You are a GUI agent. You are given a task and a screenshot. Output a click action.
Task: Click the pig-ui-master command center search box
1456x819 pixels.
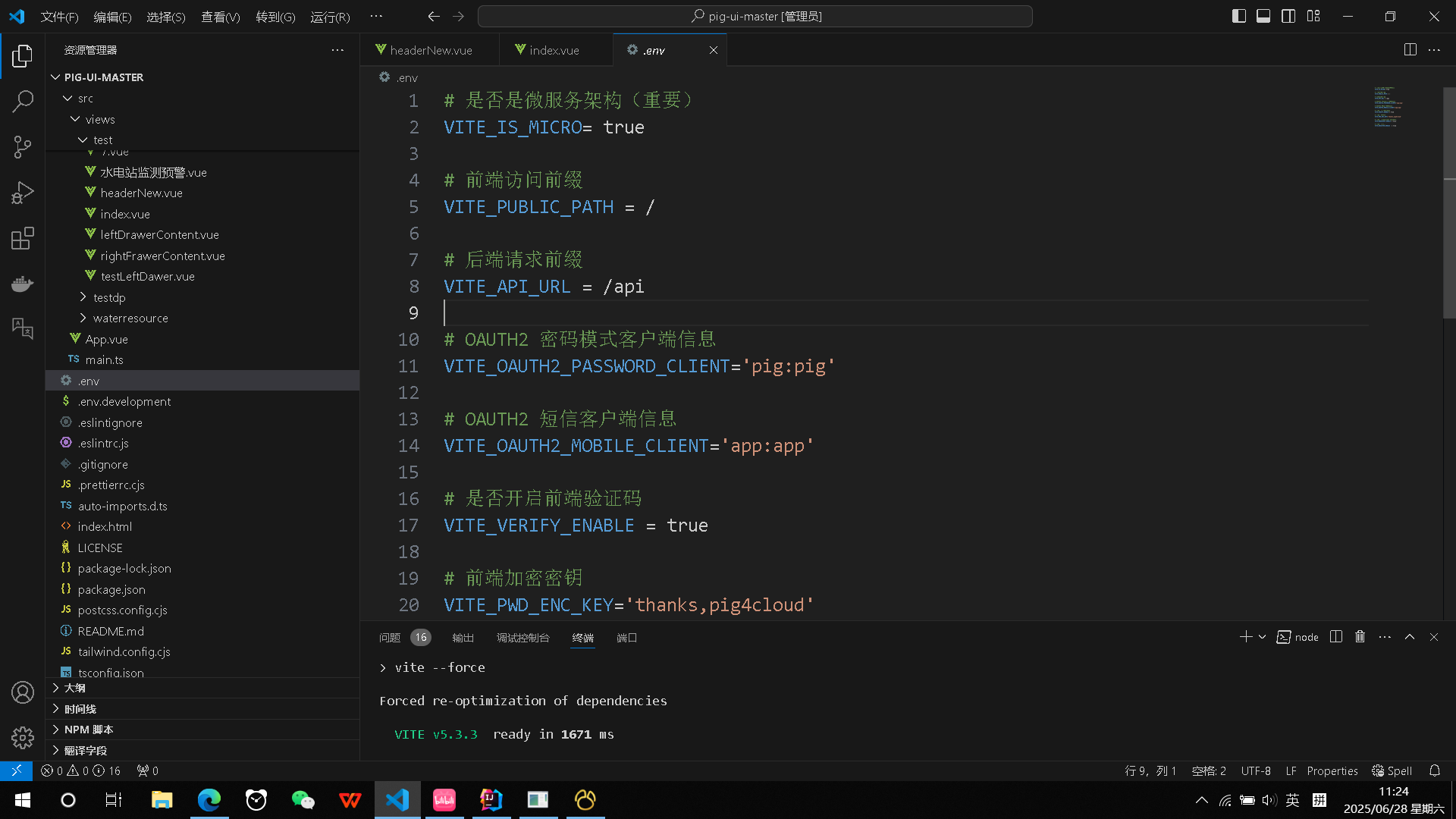pos(756,15)
